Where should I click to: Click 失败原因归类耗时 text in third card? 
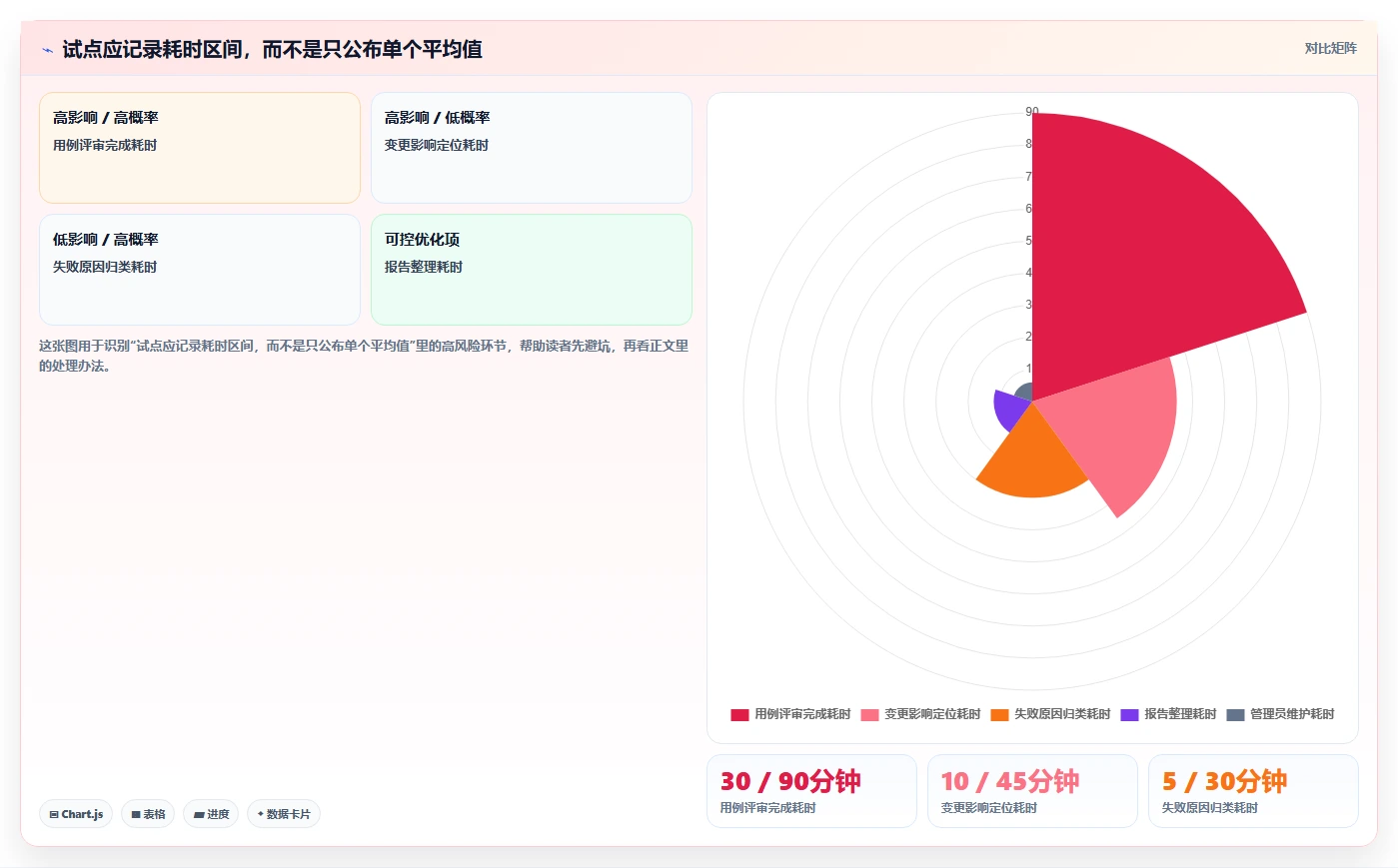point(105,267)
